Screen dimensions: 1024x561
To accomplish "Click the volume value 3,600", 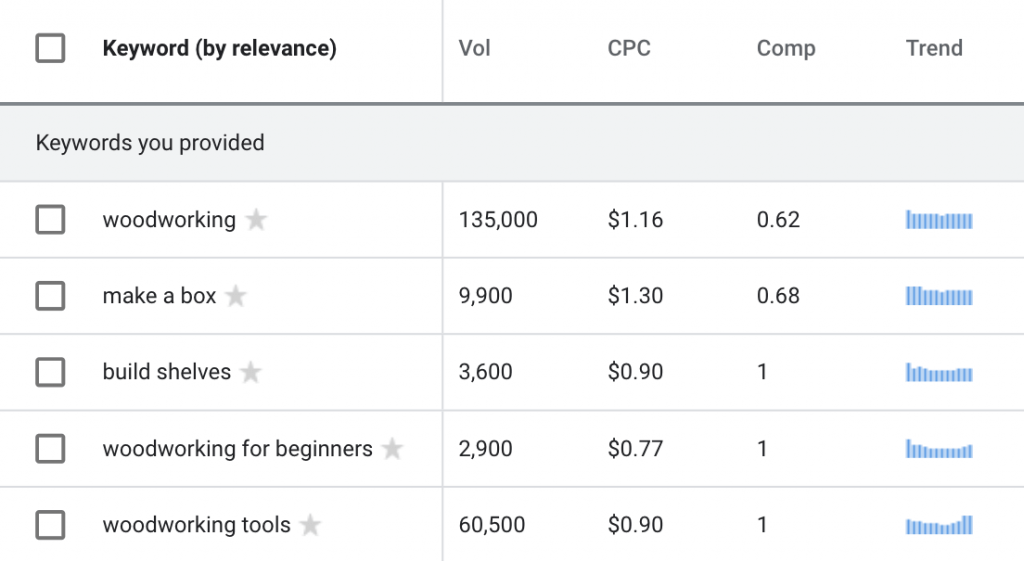I will click(485, 372).
